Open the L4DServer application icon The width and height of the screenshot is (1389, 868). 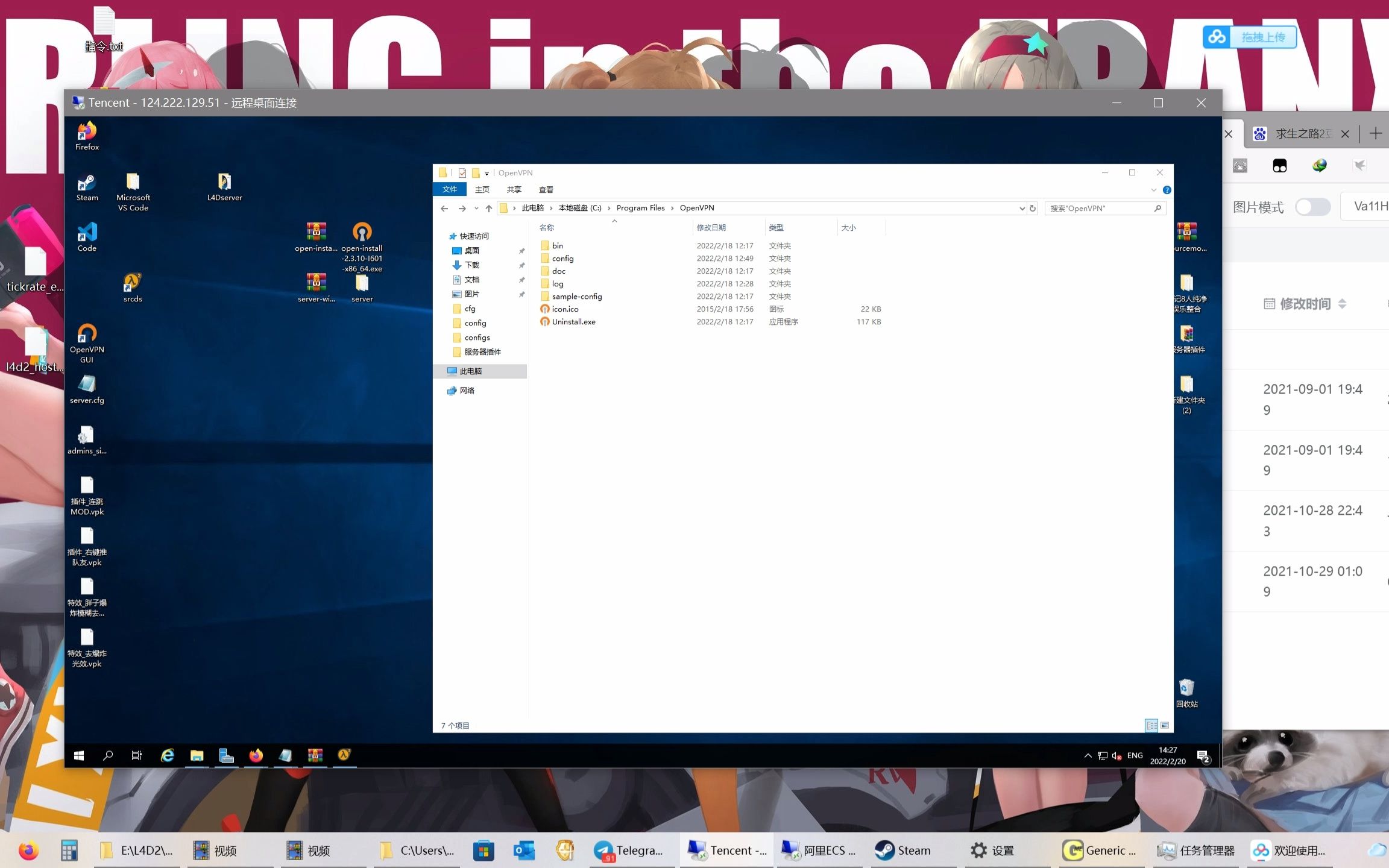pos(224,182)
